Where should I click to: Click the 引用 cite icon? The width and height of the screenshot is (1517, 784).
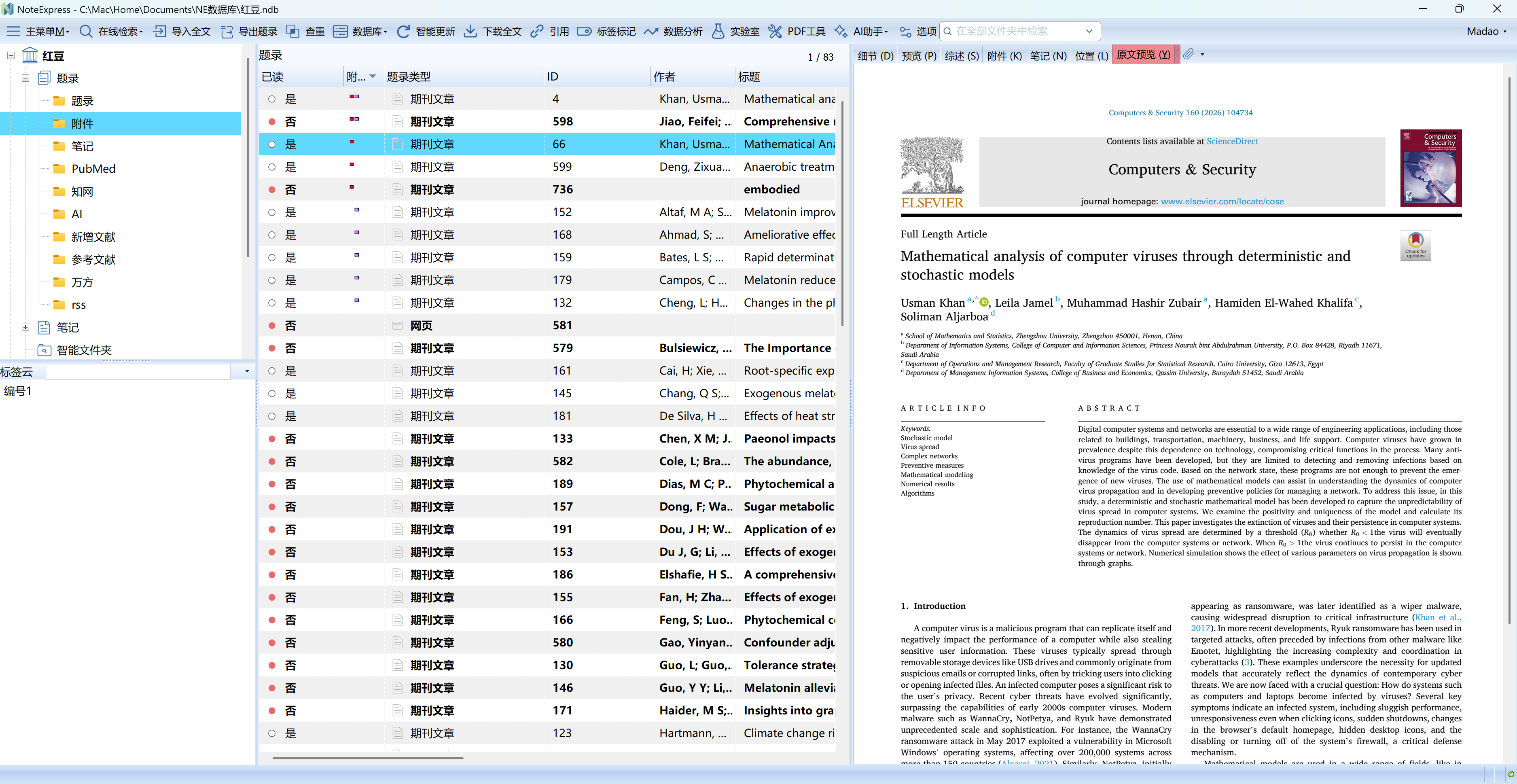[x=536, y=31]
